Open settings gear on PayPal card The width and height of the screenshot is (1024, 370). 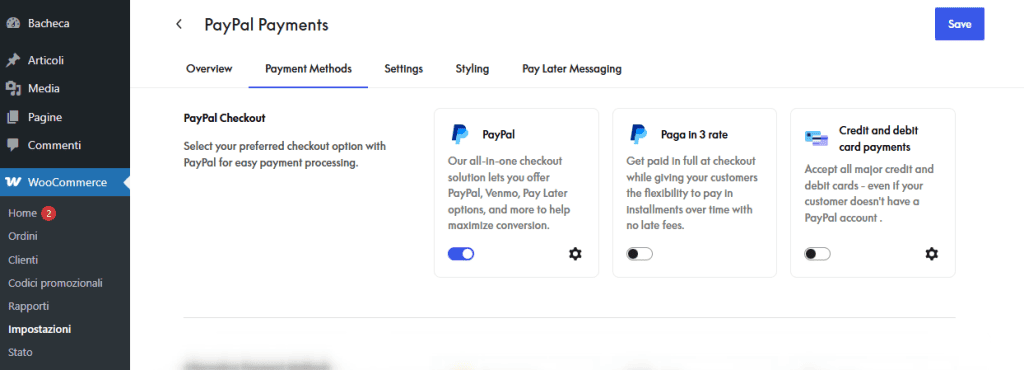click(575, 254)
